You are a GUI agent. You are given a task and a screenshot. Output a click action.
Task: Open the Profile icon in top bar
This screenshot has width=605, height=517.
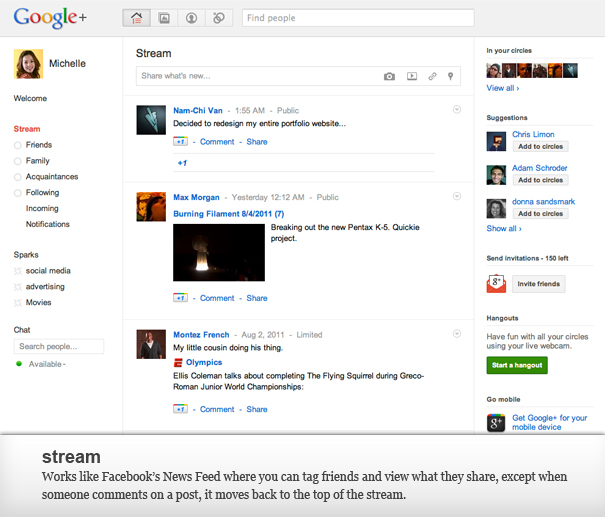coord(191,18)
